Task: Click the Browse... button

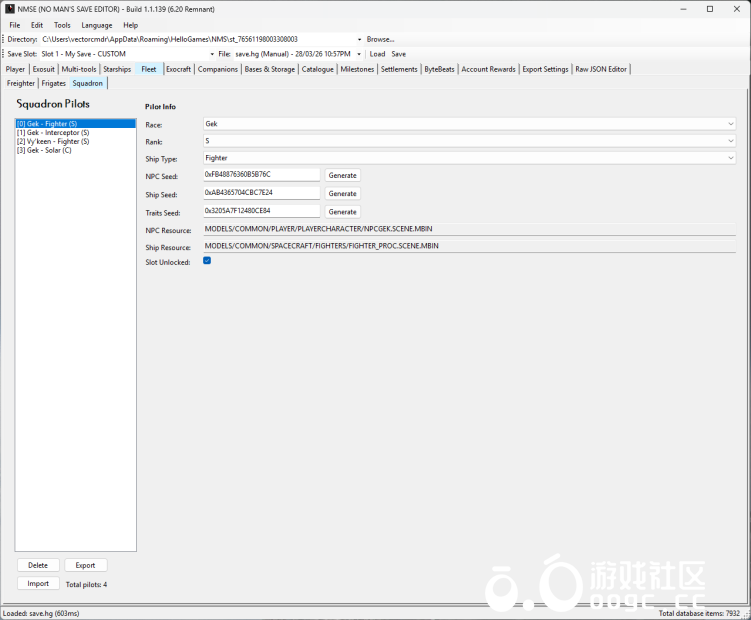Action: (x=380, y=39)
